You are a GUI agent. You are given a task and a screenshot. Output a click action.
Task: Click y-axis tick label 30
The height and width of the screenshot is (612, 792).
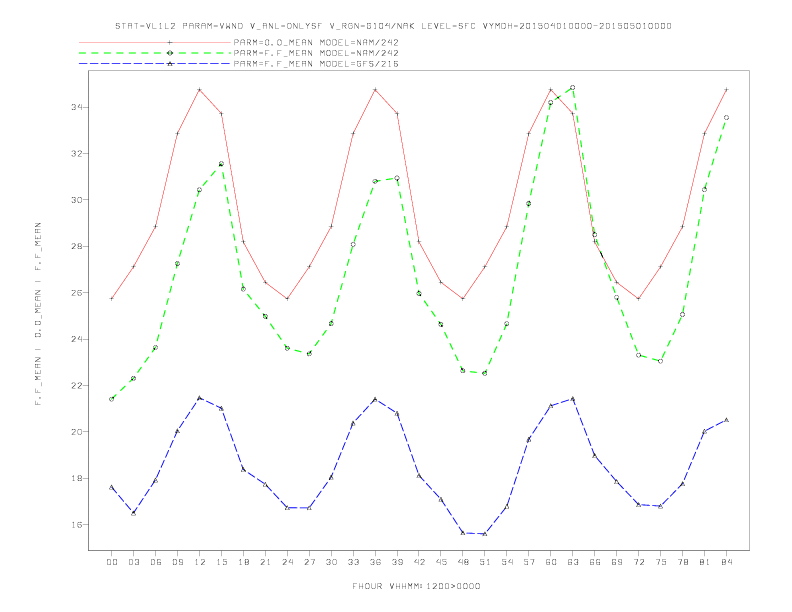coord(77,200)
